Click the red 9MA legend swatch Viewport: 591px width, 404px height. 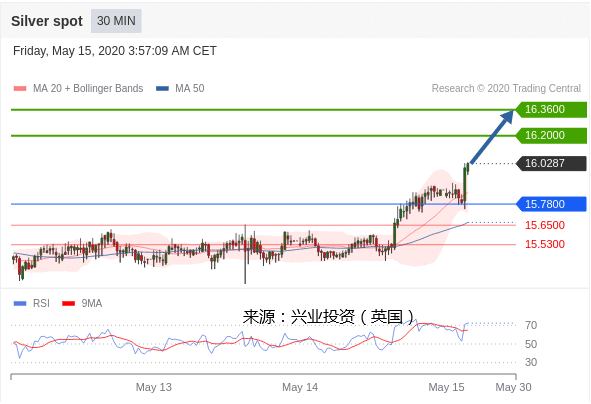tap(68, 303)
